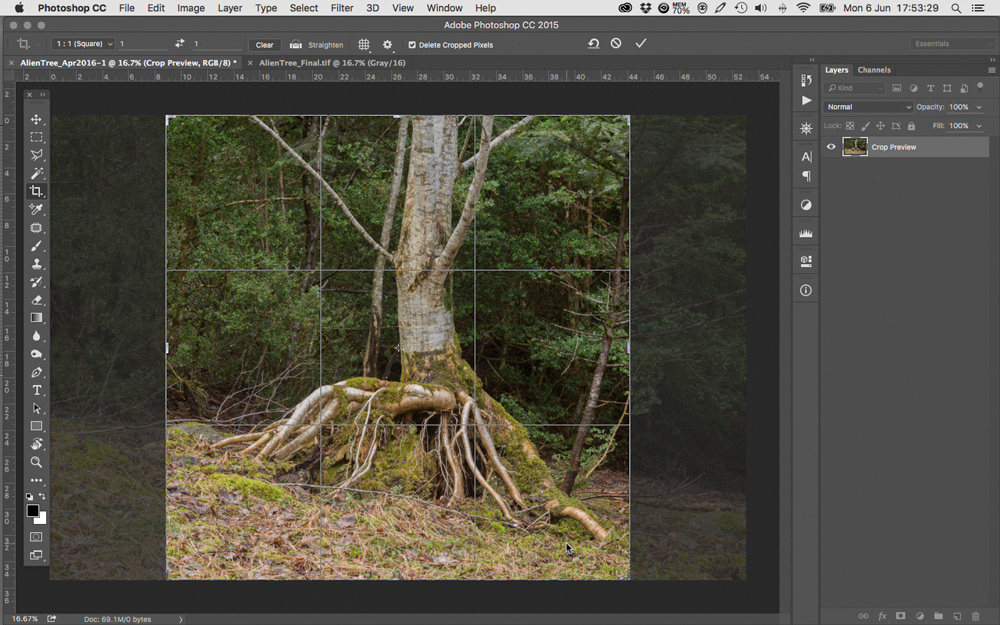The height and width of the screenshot is (625, 1000).
Task: Switch to the Channels tab
Action: (874, 70)
